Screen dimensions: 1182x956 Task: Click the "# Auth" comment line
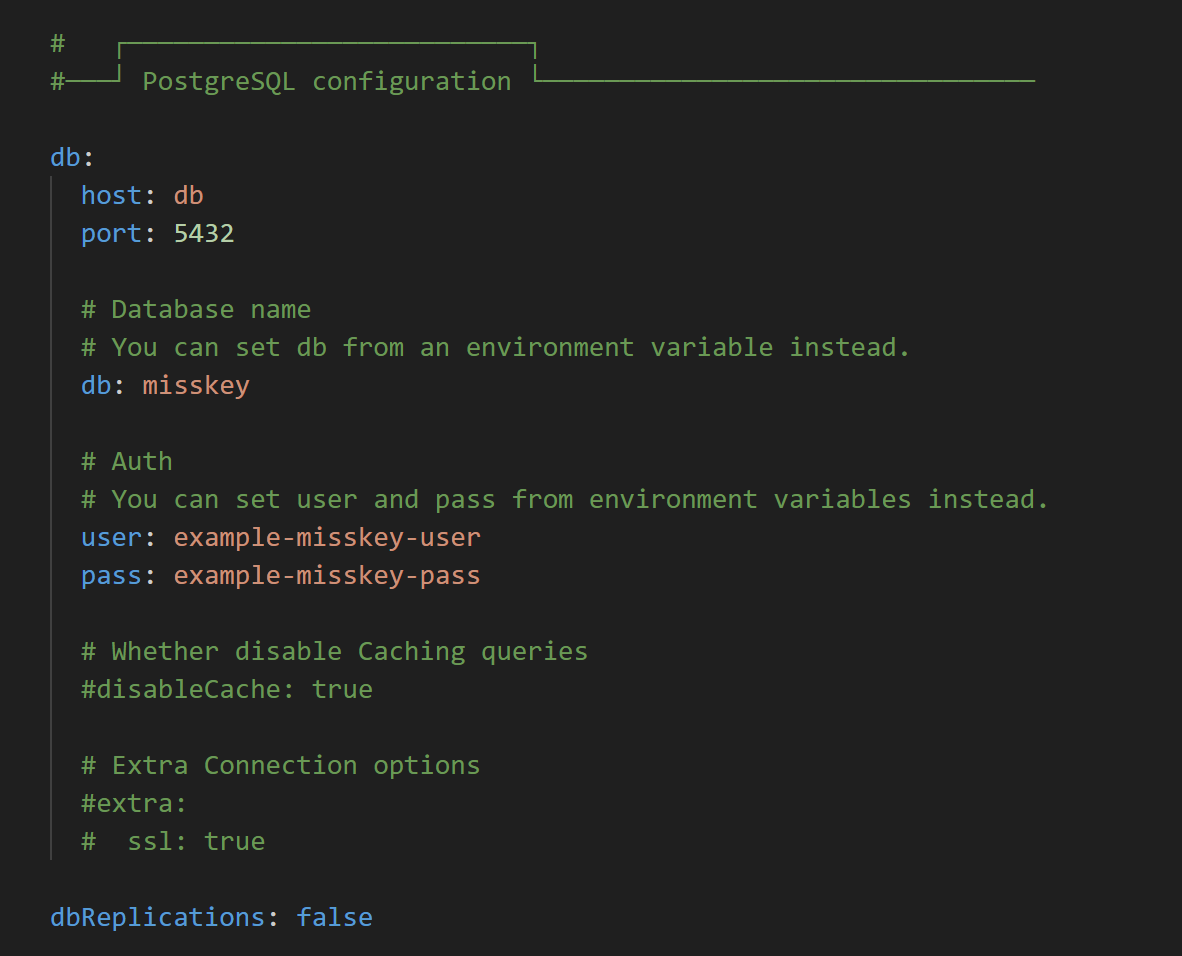click(127, 461)
